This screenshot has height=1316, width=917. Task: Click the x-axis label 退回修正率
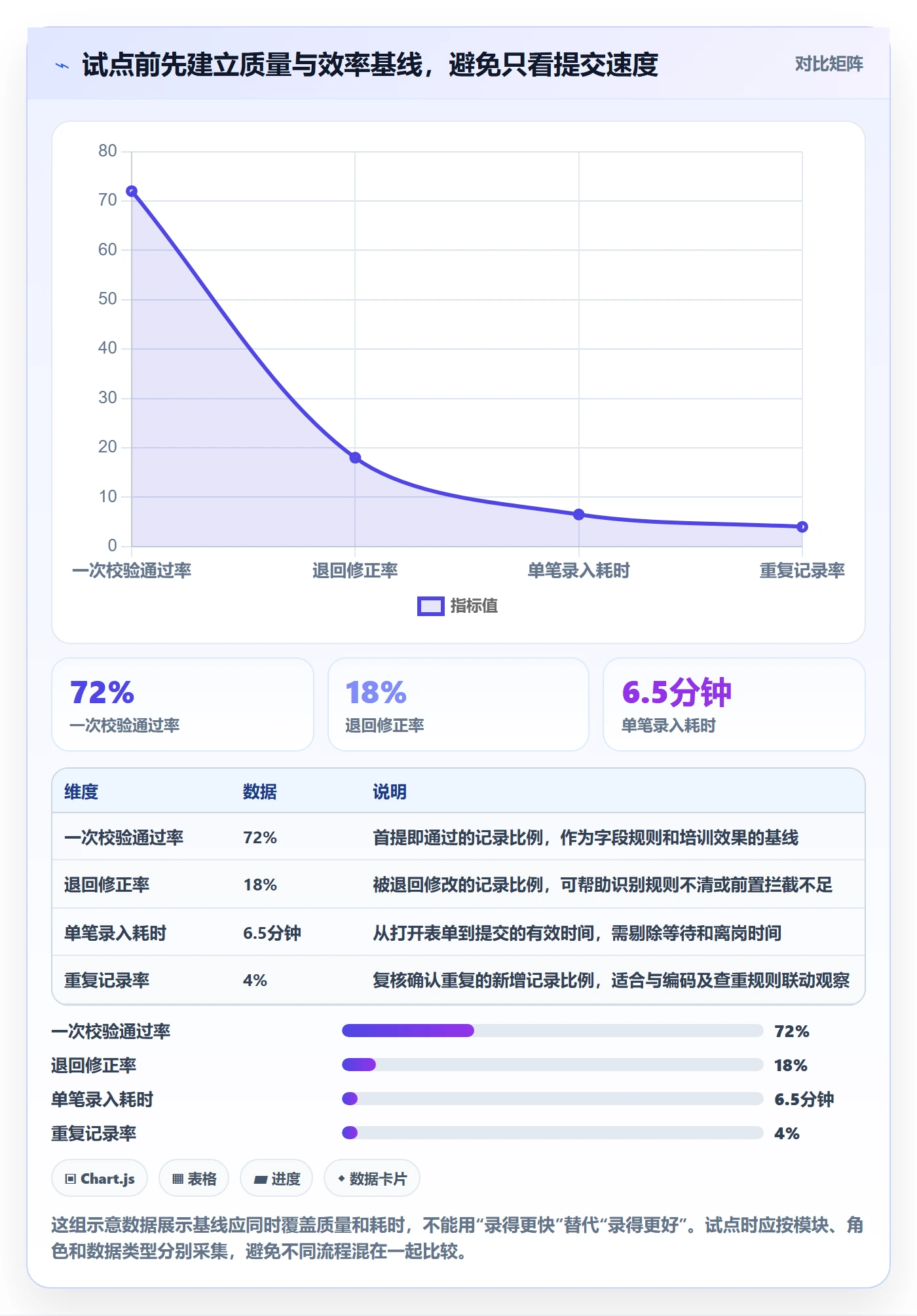[355, 571]
